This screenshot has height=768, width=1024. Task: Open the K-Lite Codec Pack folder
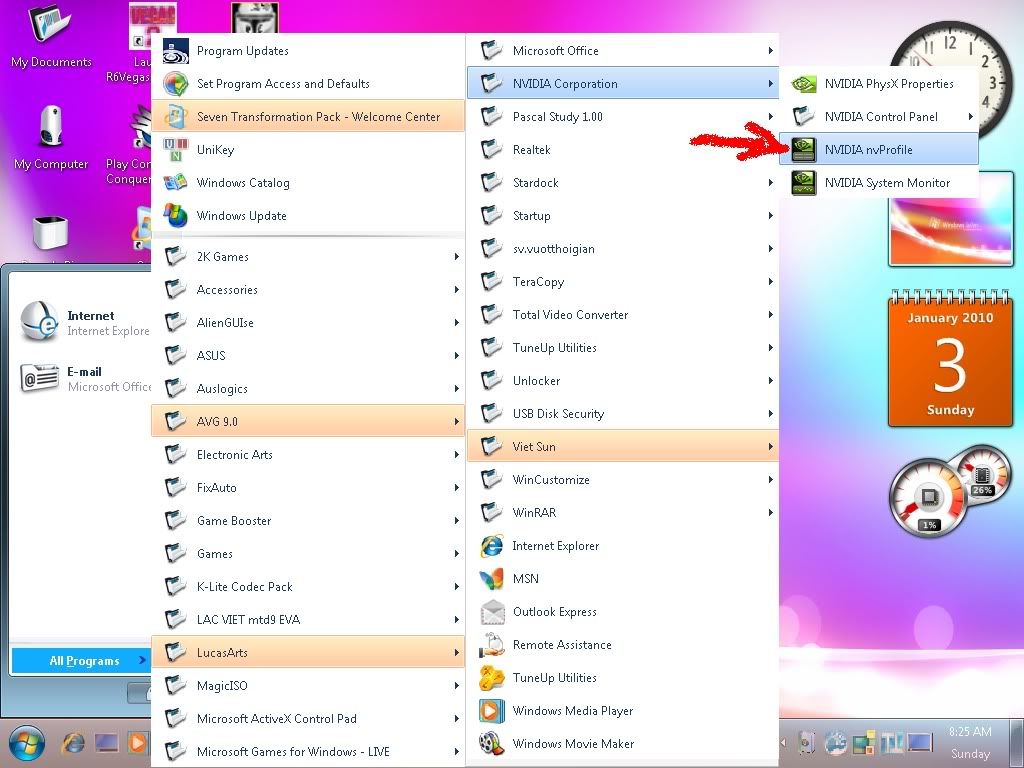pos(308,586)
